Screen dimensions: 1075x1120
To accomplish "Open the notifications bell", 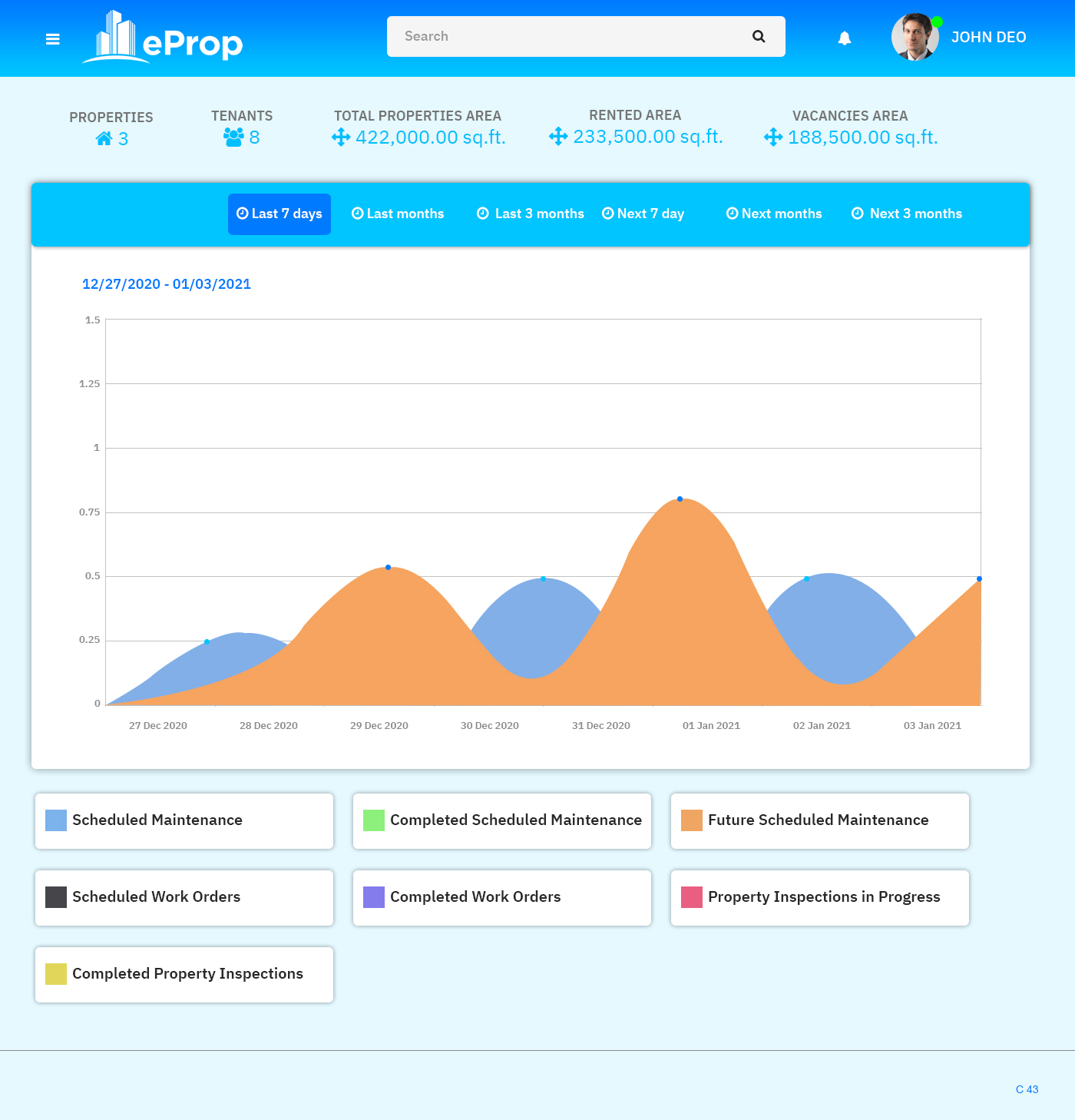I will (x=845, y=38).
